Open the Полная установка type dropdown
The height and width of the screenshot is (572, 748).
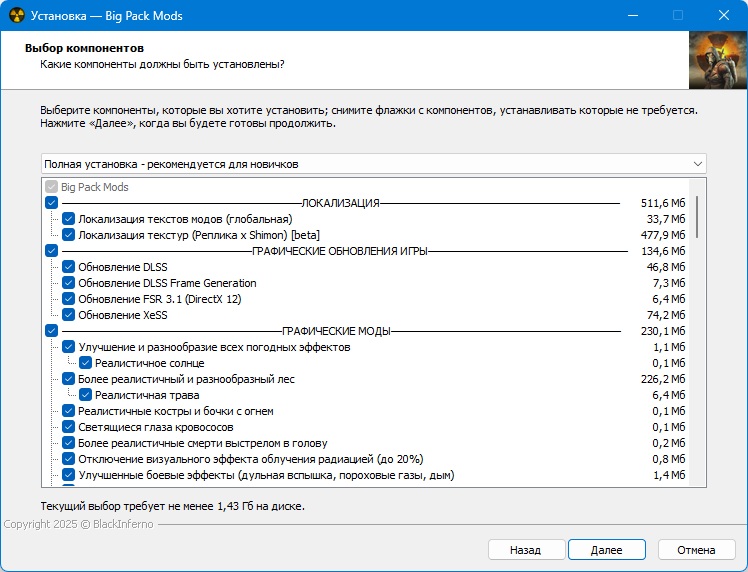click(374, 163)
